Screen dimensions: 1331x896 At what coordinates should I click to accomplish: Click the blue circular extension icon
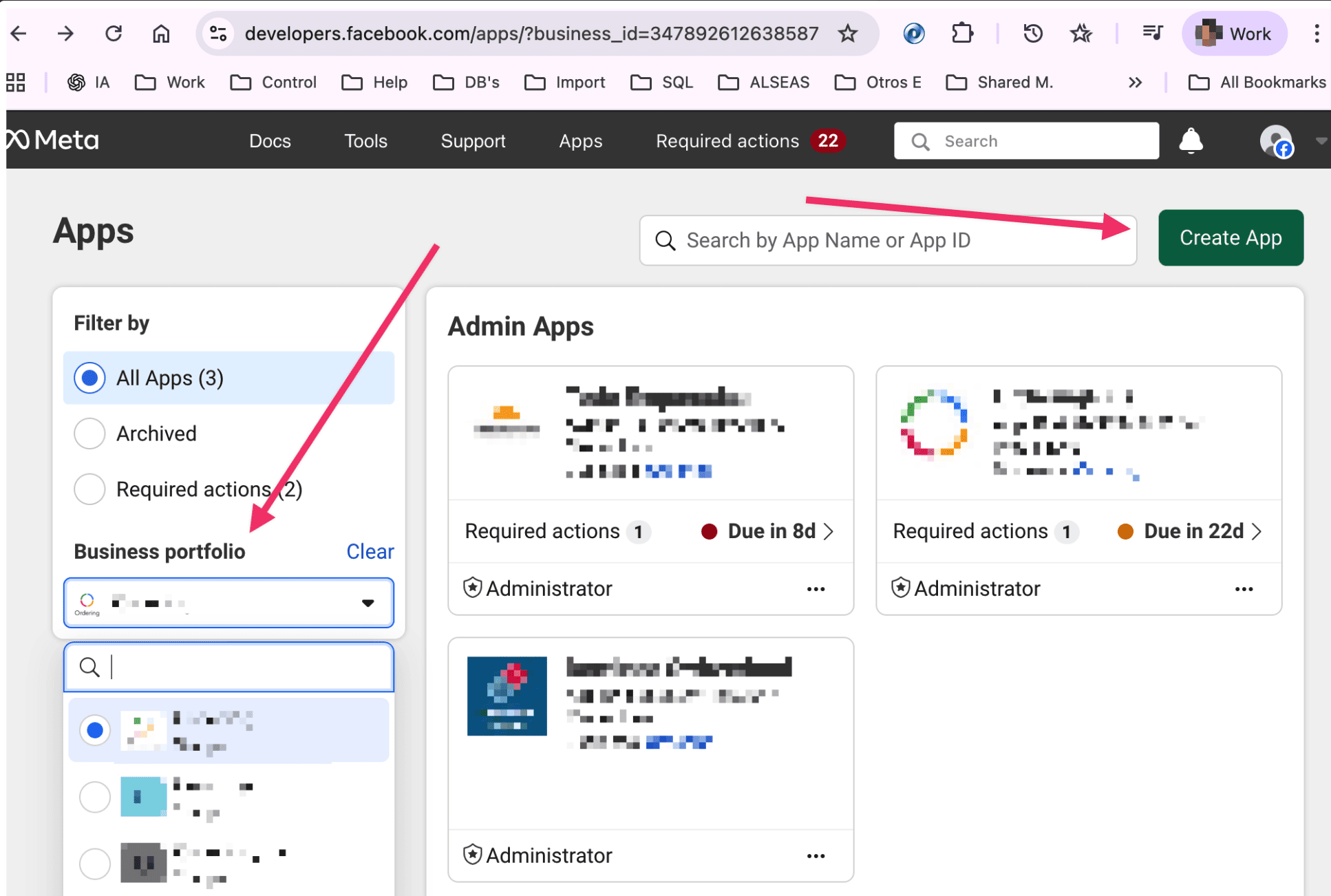tap(914, 33)
